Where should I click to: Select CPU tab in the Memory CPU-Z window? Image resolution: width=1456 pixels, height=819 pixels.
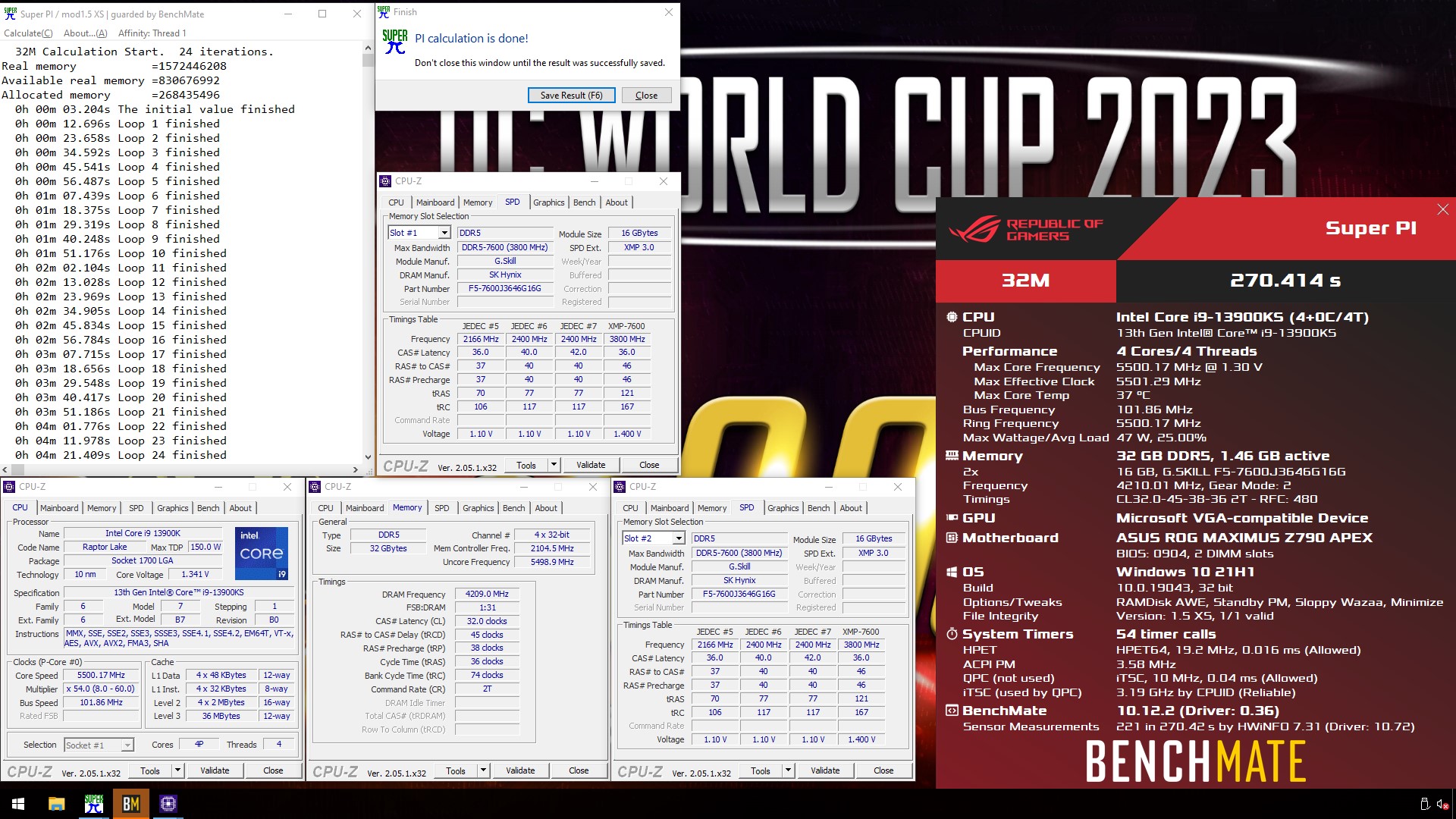(326, 508)
